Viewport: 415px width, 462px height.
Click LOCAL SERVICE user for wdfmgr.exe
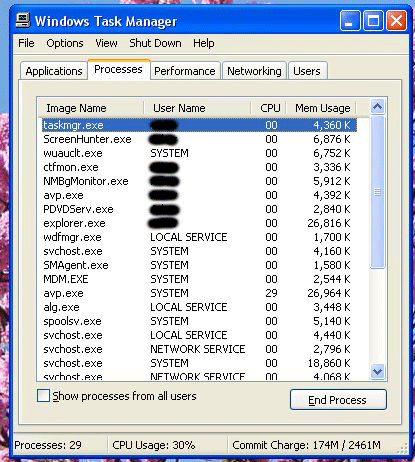[x=189, y=237]
